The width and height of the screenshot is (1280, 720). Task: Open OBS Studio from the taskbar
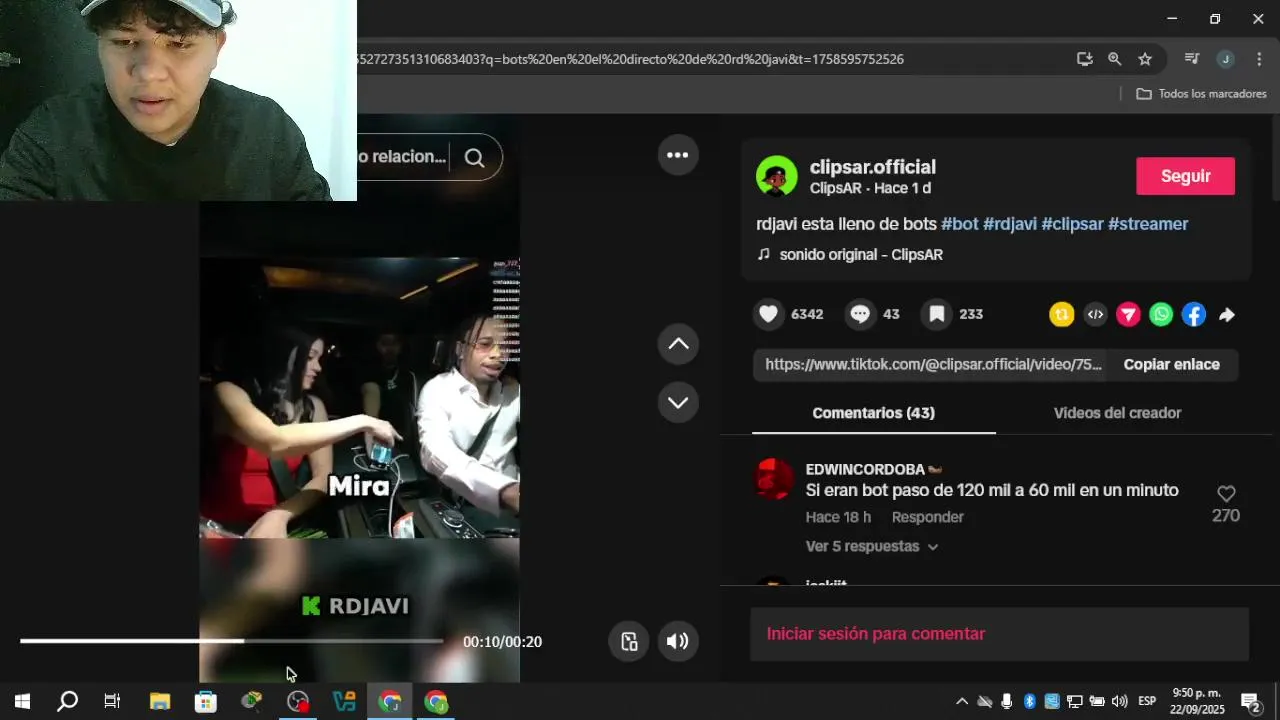298,701
